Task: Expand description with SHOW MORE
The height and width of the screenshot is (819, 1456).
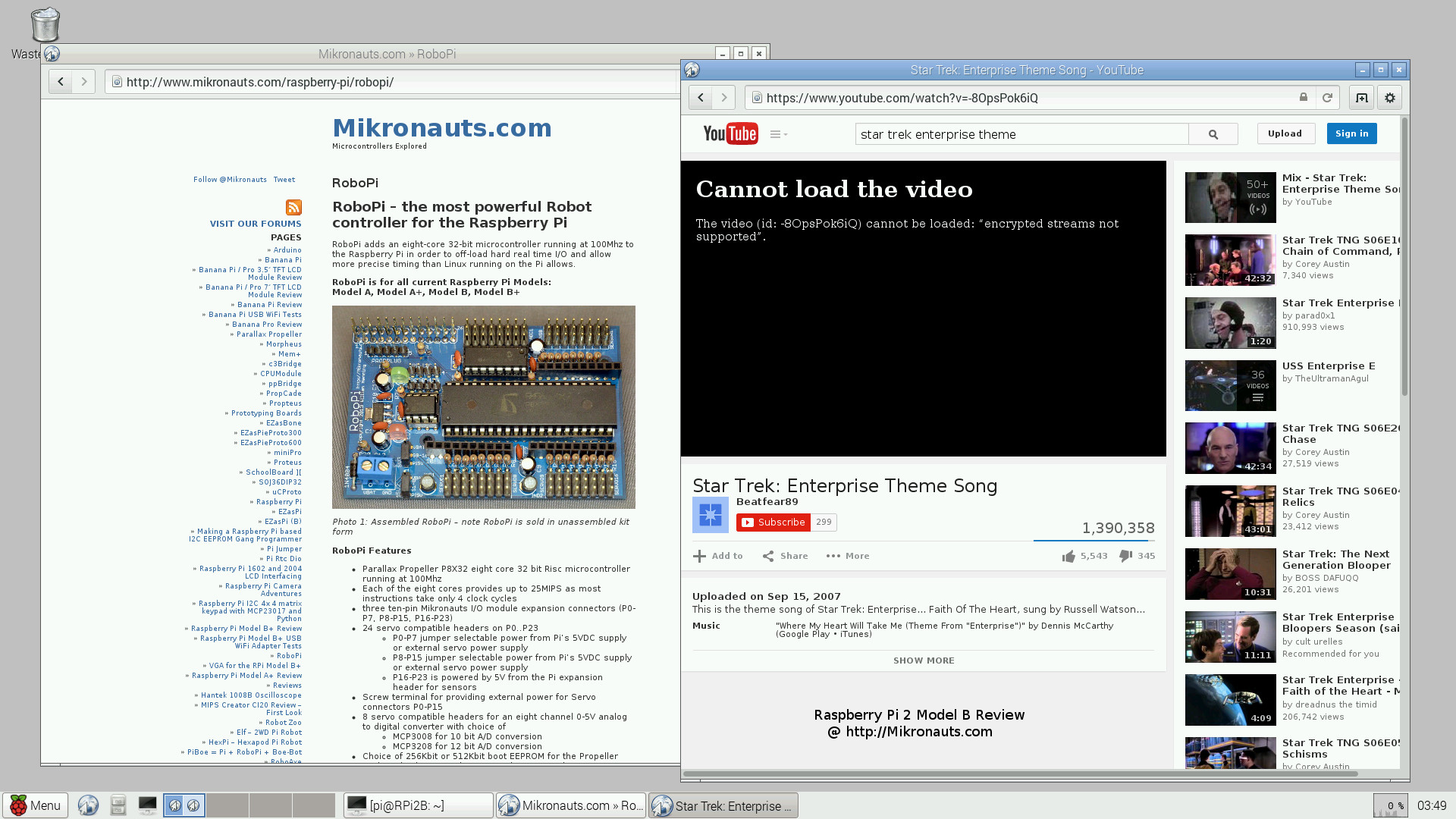Action: tap(924, 661)
